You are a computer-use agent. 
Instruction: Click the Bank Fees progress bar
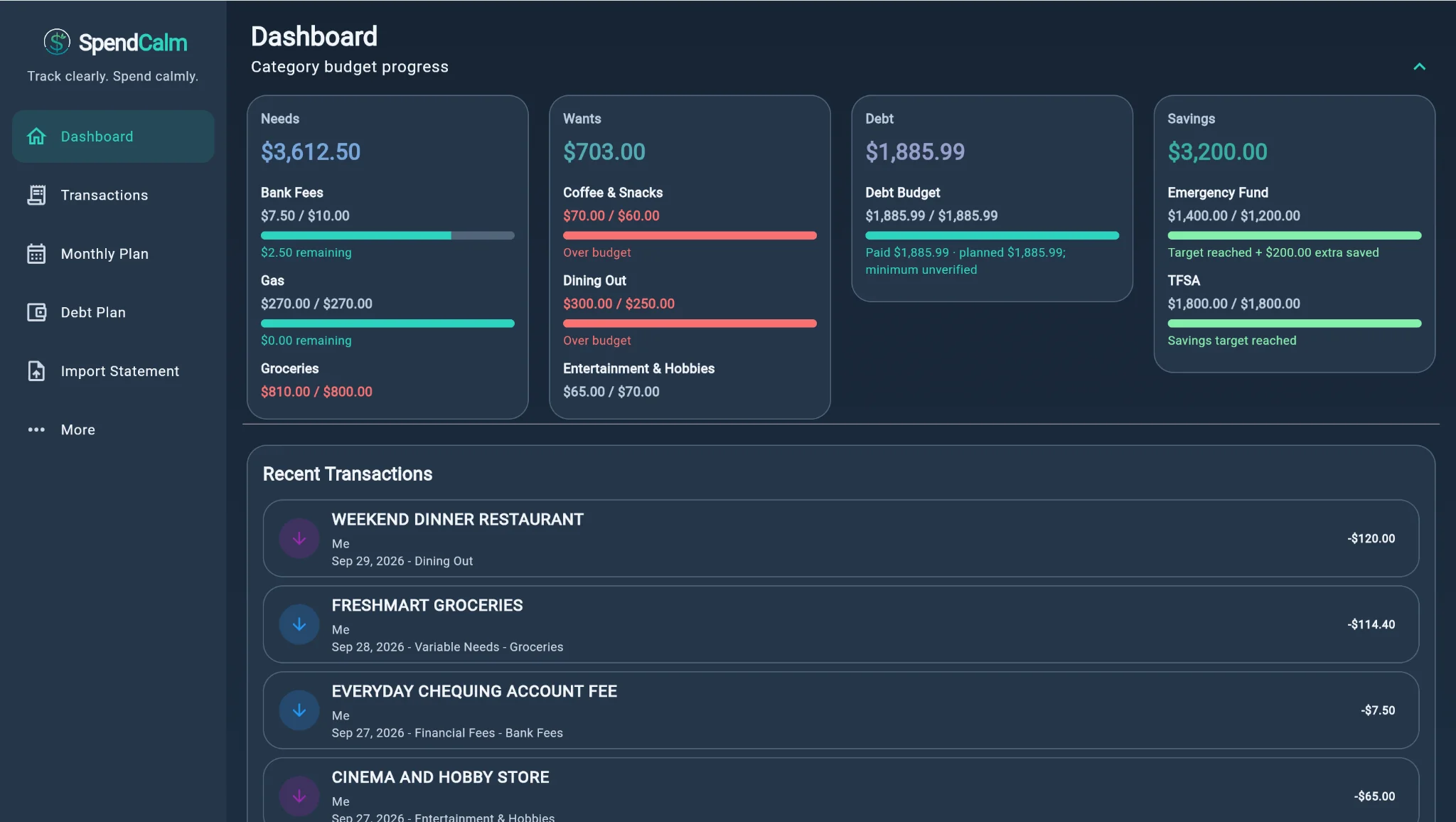(387, 235)
